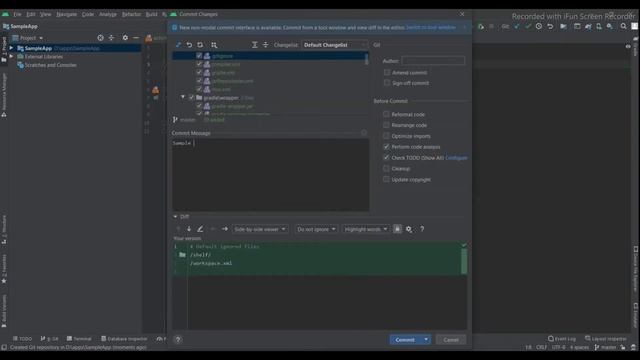Open the View menu
640x360 pixels.
pyautogui.click(x=45, y=14)
